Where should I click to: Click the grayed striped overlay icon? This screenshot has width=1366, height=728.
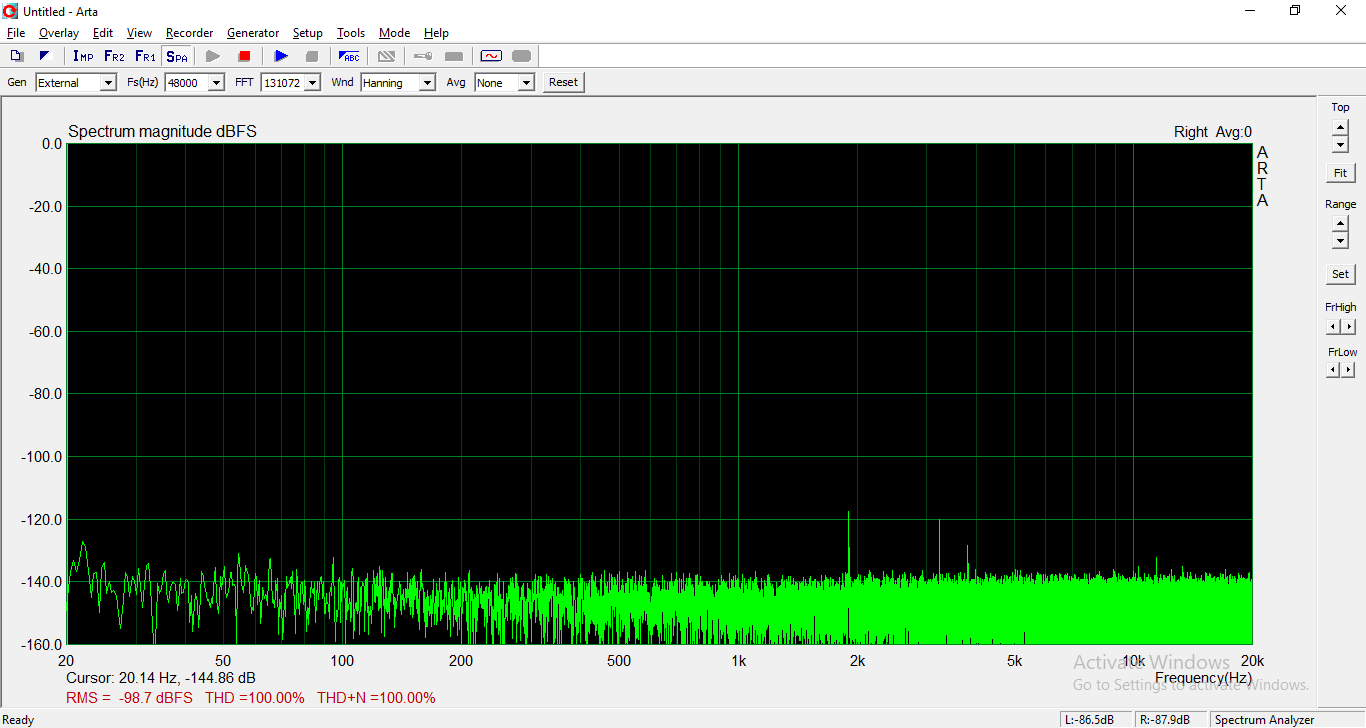tap(386, 56)
